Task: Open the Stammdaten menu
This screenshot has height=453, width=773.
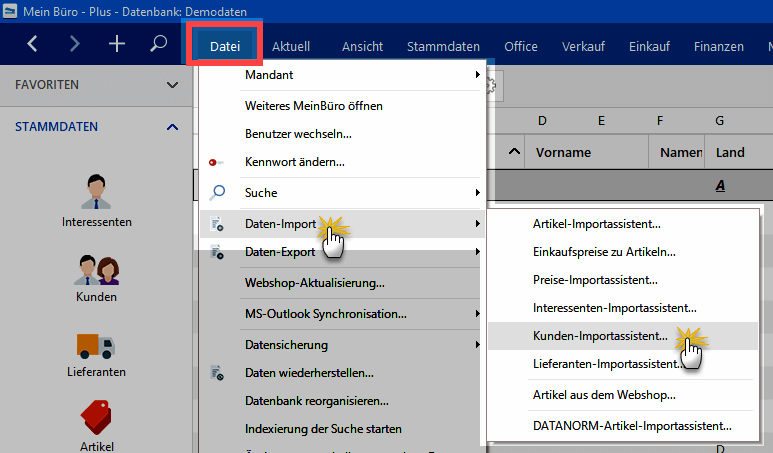Action: (x=443, y=46)
